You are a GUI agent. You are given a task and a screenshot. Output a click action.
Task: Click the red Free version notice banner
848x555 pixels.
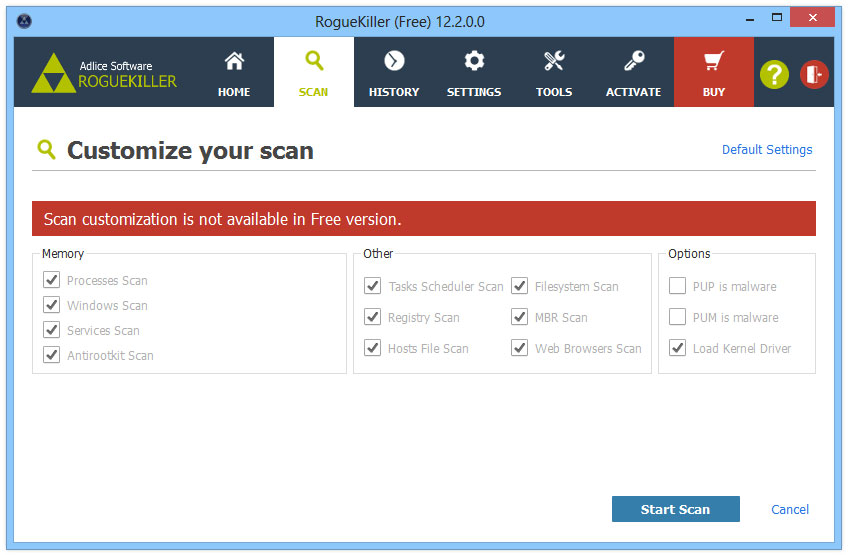pos(424,219)
